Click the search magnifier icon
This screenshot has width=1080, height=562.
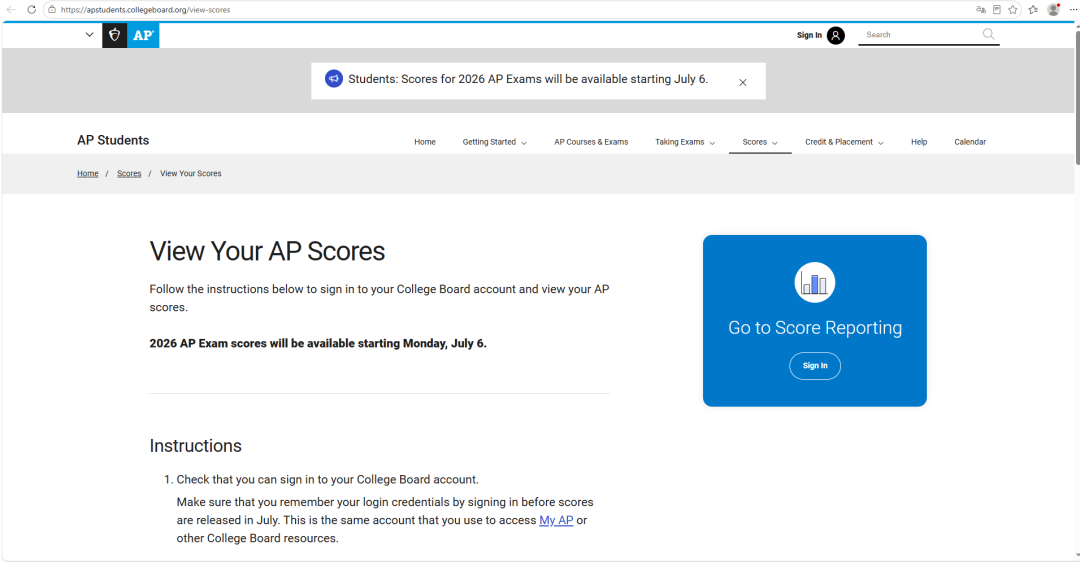tap(988, 34)
